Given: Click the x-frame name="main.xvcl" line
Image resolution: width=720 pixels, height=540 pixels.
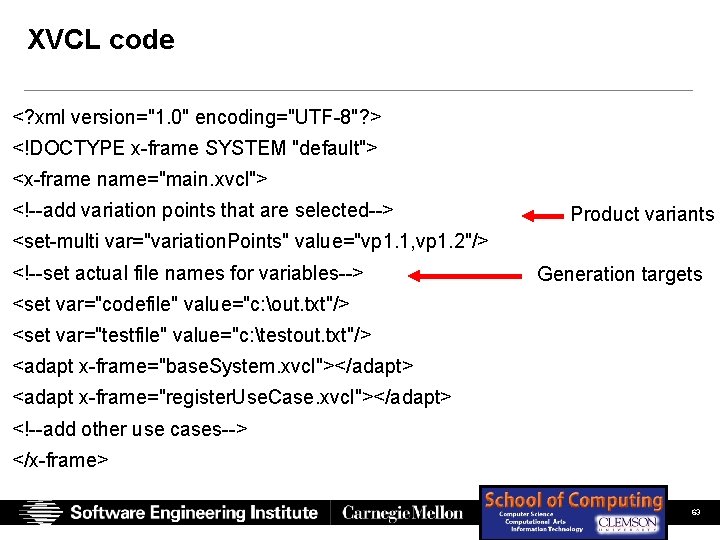Looking at the screenshot, I should point(140,179).
